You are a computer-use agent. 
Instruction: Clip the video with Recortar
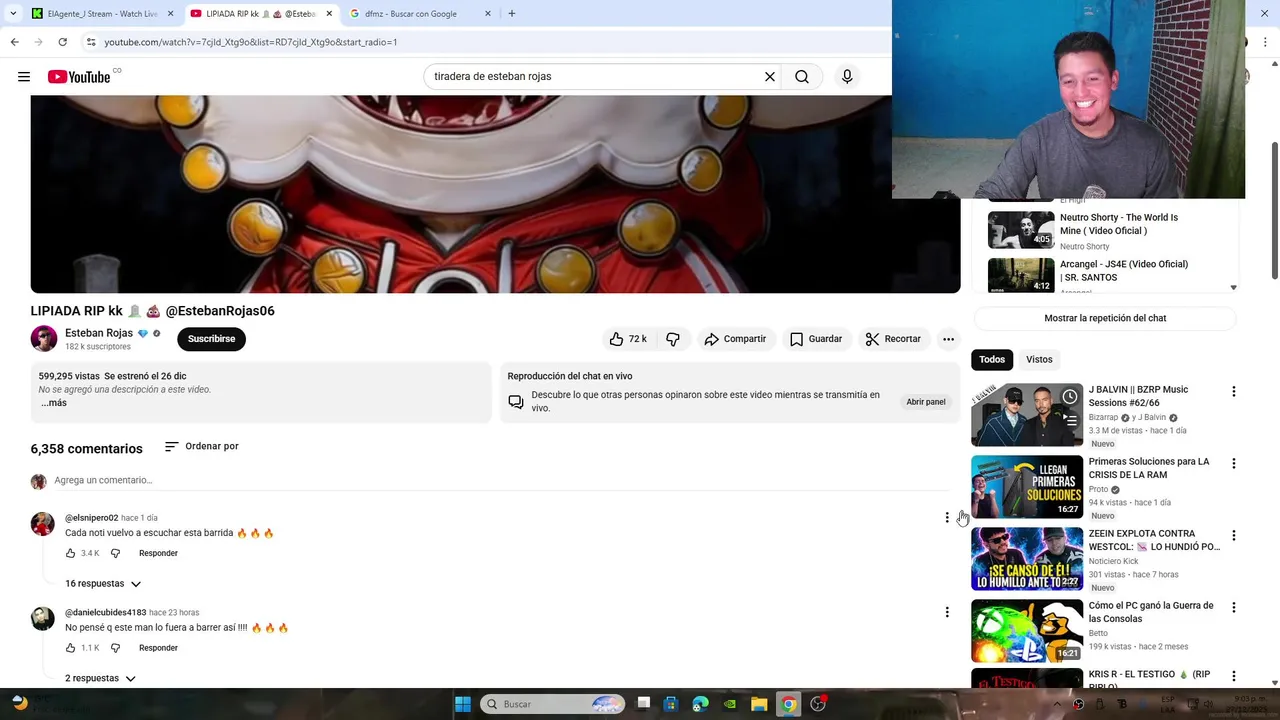(x=893, y=339)
